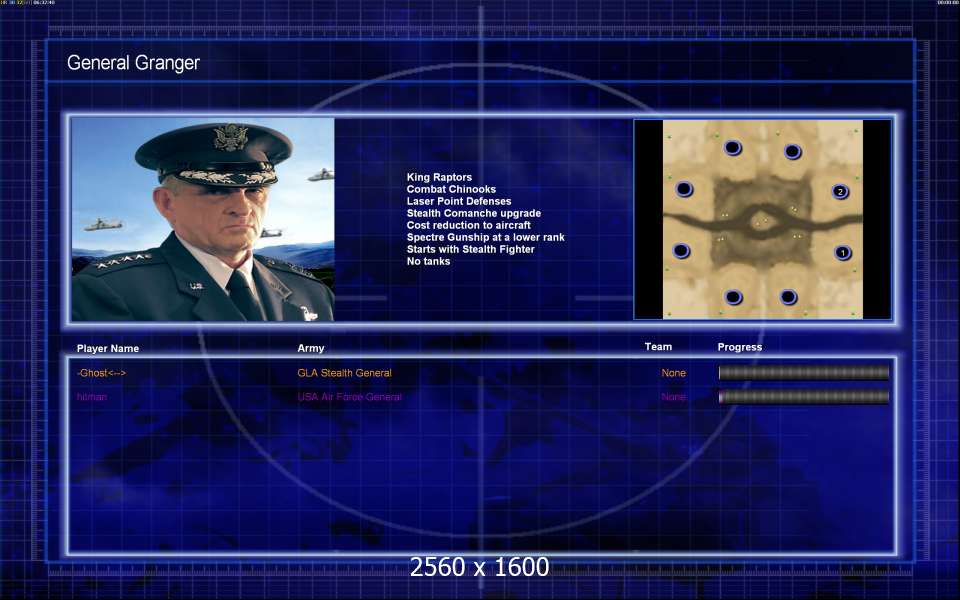Image resolution: width=960 pixels, height=600 pixels.
Task: Click the Team column header
Action: (658, 347)
